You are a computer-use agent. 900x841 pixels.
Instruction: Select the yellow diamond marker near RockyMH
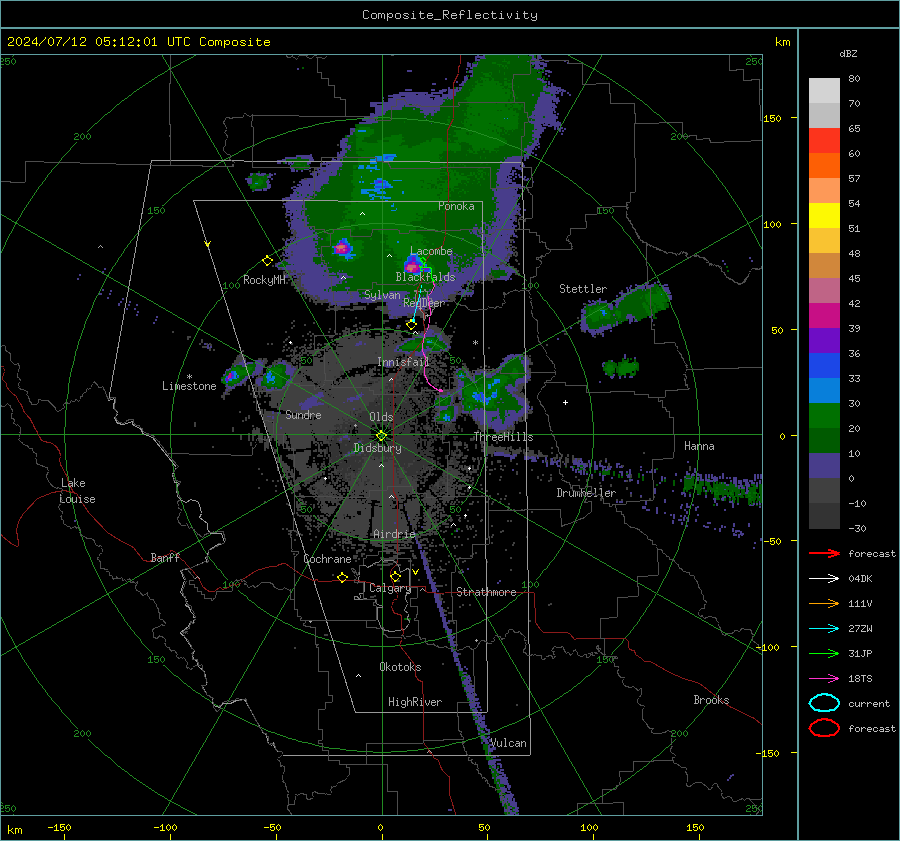click(267, 261)
